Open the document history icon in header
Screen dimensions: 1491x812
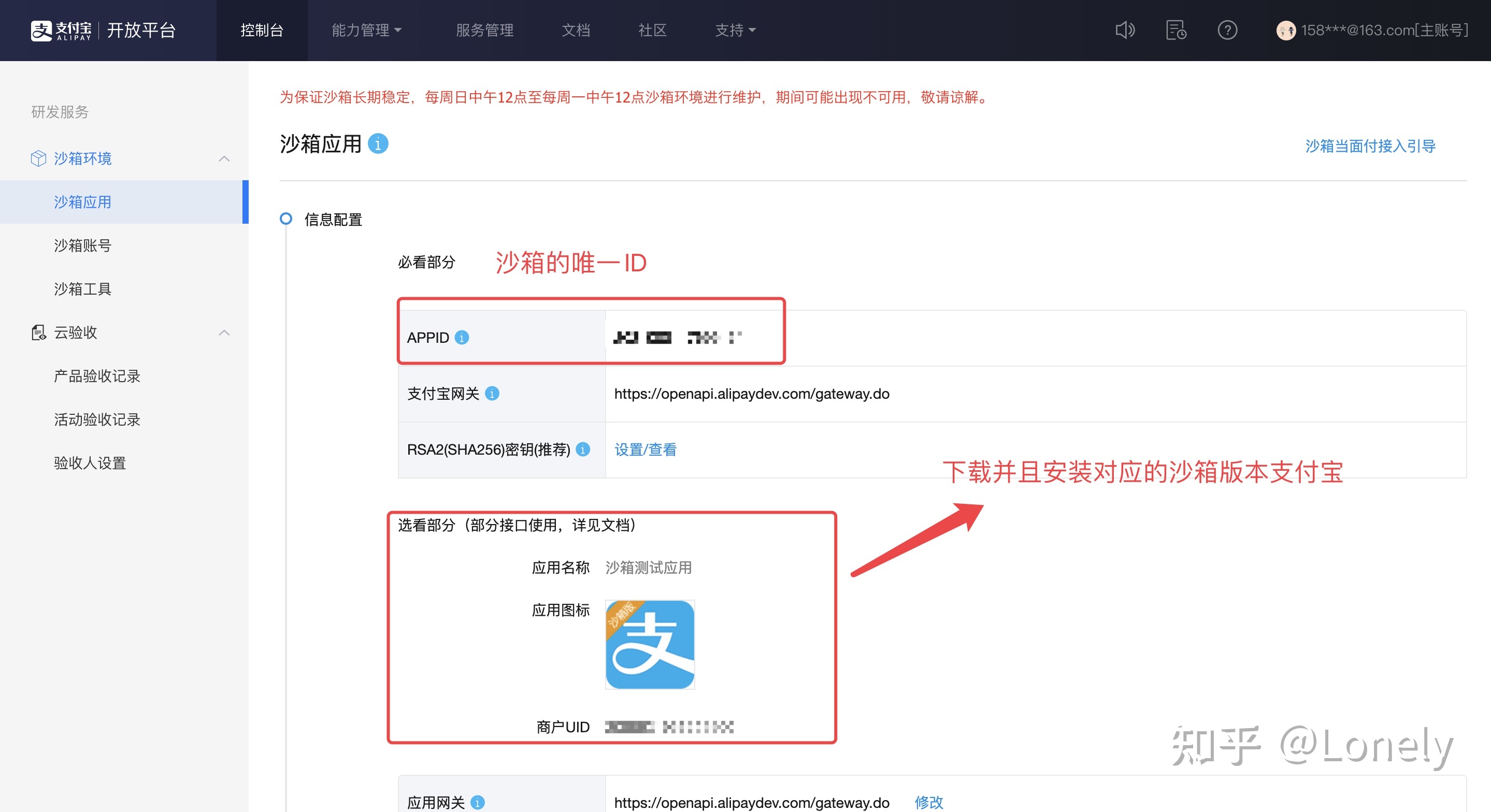(1175, 30)
